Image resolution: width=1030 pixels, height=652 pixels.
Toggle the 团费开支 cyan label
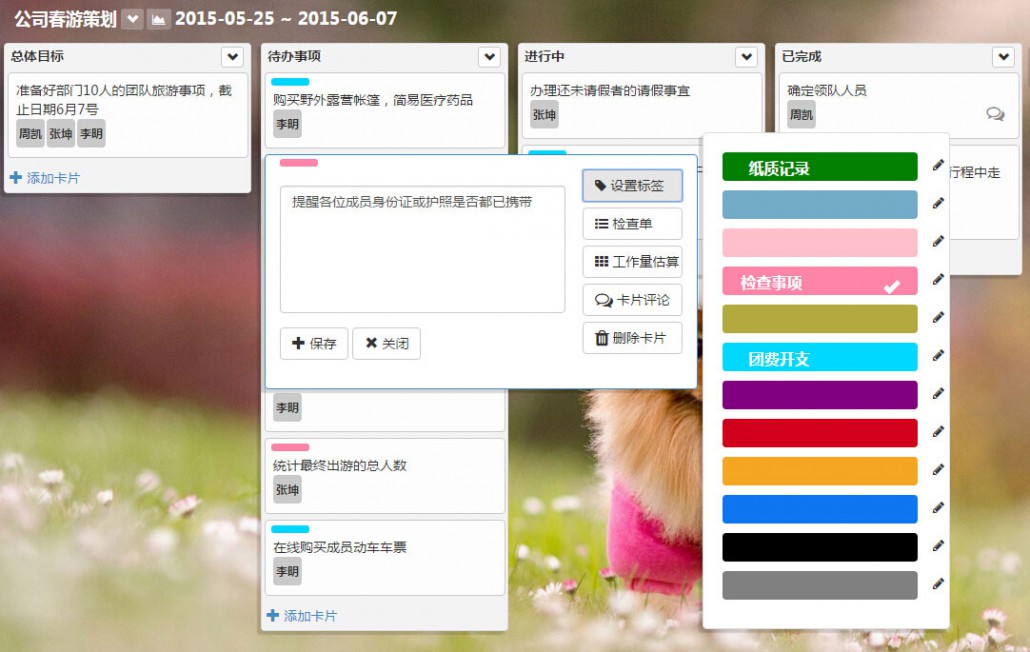pyautogui.click(x=819, y=357)
